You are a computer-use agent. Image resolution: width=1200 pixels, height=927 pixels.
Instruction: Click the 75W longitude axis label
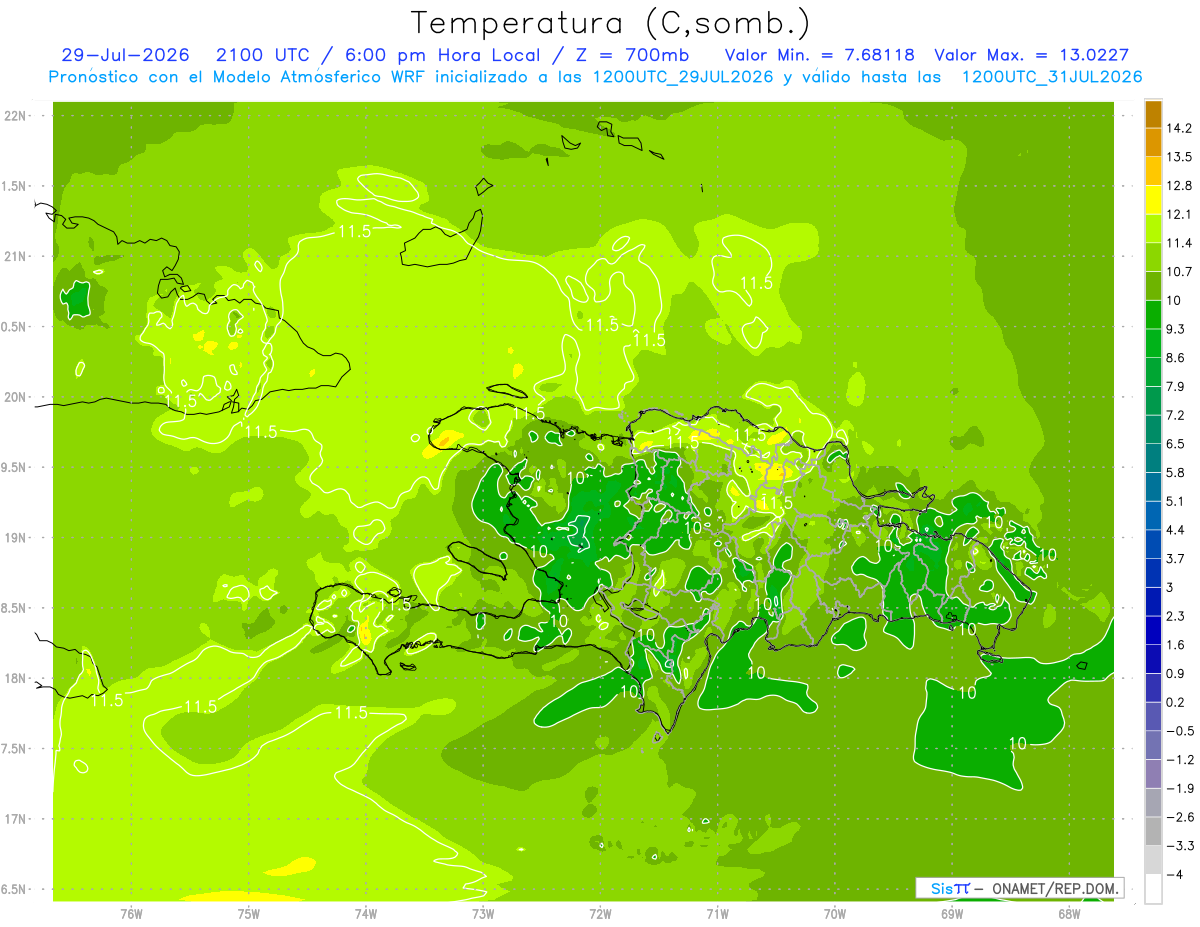click(x=249, y=913)
